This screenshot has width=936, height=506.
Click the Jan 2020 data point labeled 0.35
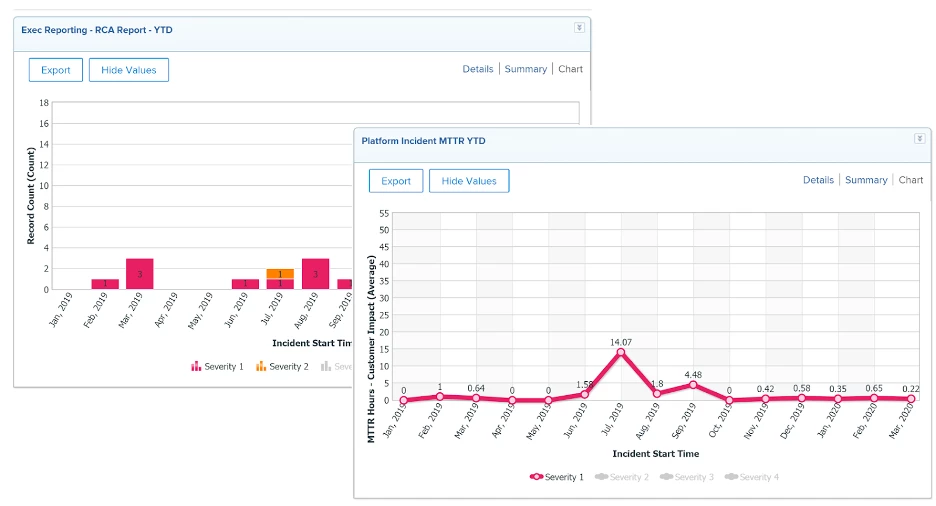[x=838, y=399]
